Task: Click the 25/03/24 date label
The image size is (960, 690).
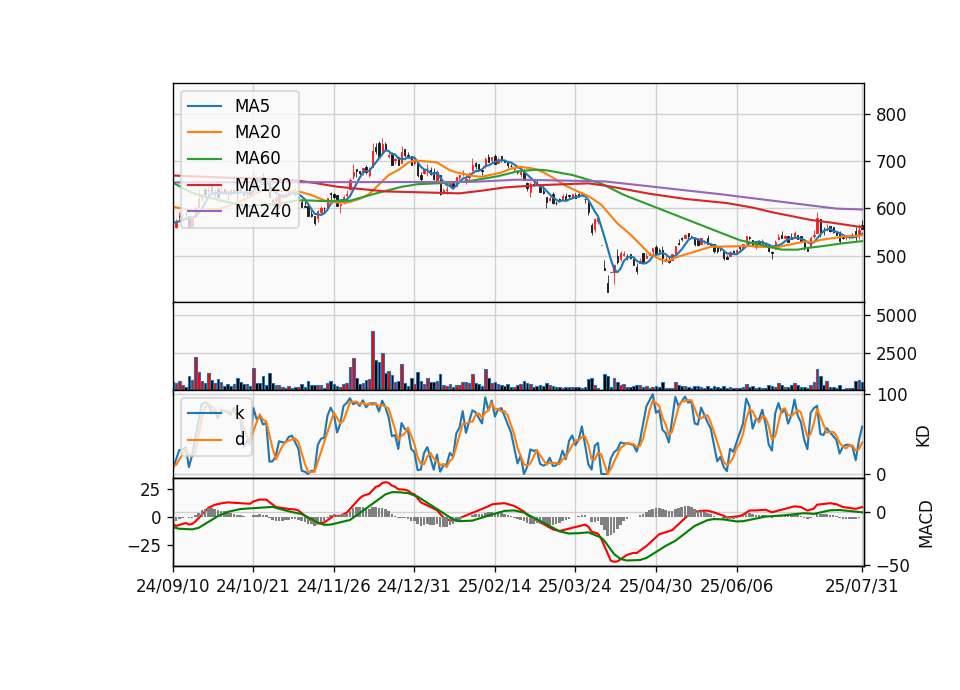Action: 574,586
